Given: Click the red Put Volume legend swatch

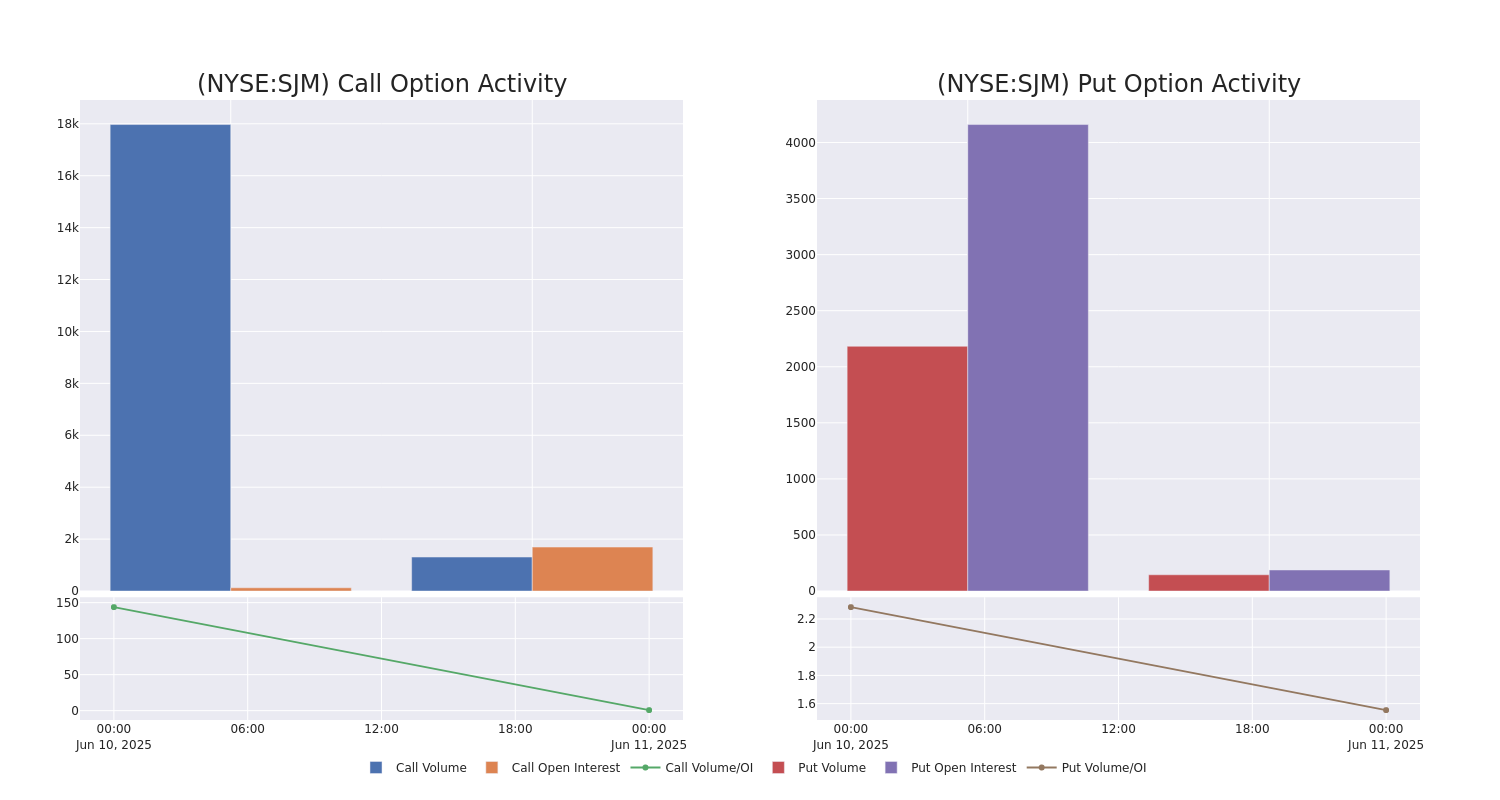Looking at the screenshot, I should pyautogui.click(x=778, y=768).
